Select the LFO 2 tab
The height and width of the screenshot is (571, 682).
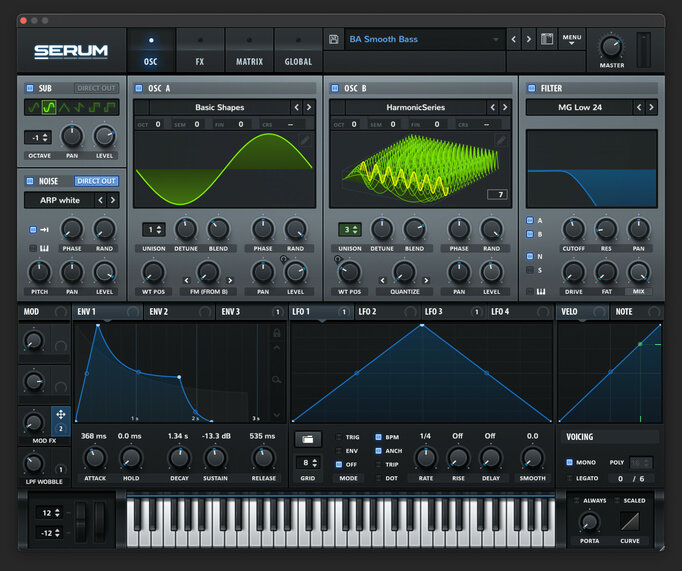388,312
